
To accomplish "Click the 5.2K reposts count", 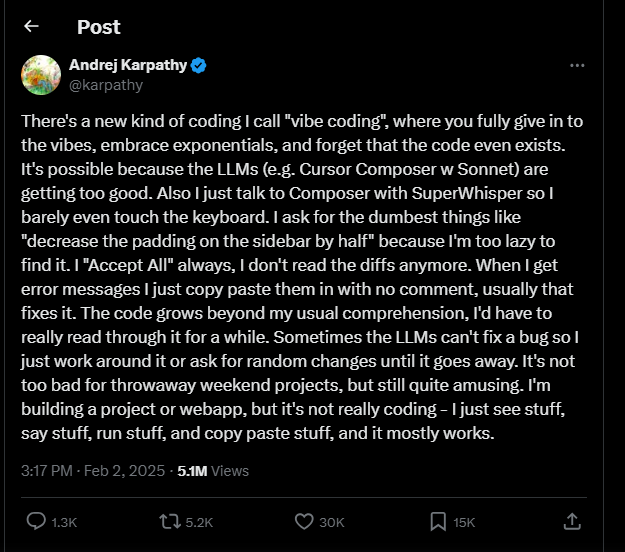I will (x=198, y=522).
